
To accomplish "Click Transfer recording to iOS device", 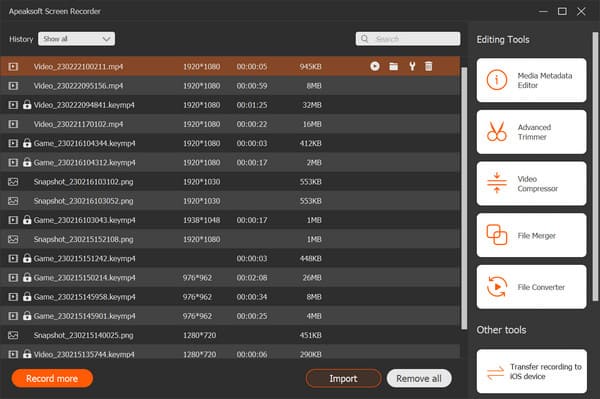I will [531, 371].
